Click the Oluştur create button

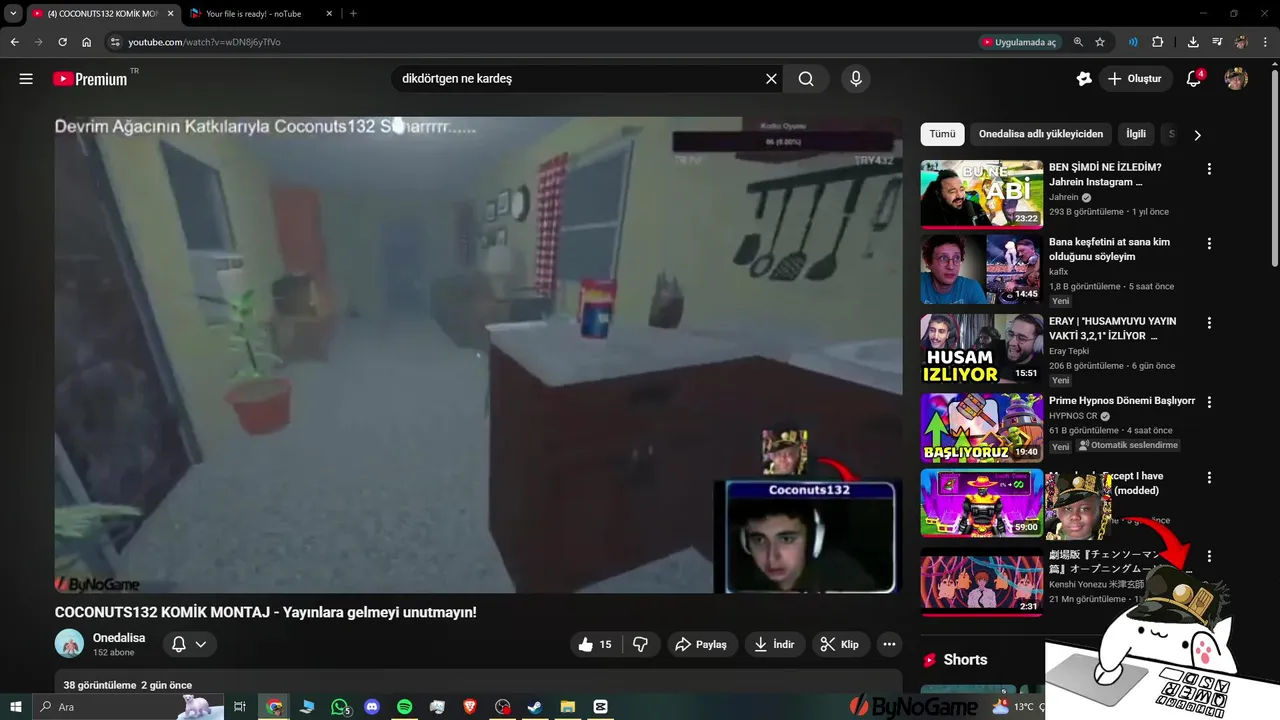coord(1135,79)
